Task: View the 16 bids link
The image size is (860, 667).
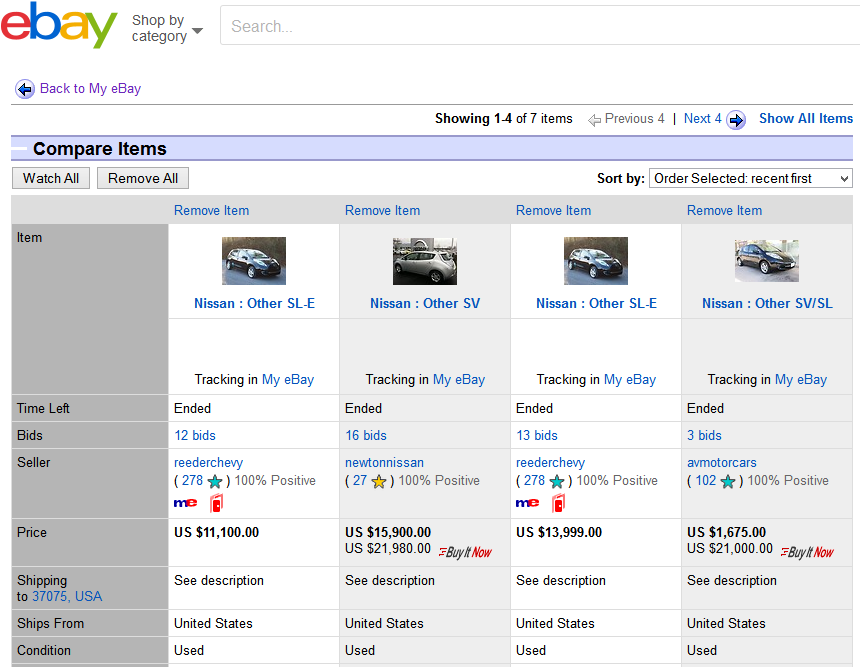Action: click(366, 435)
